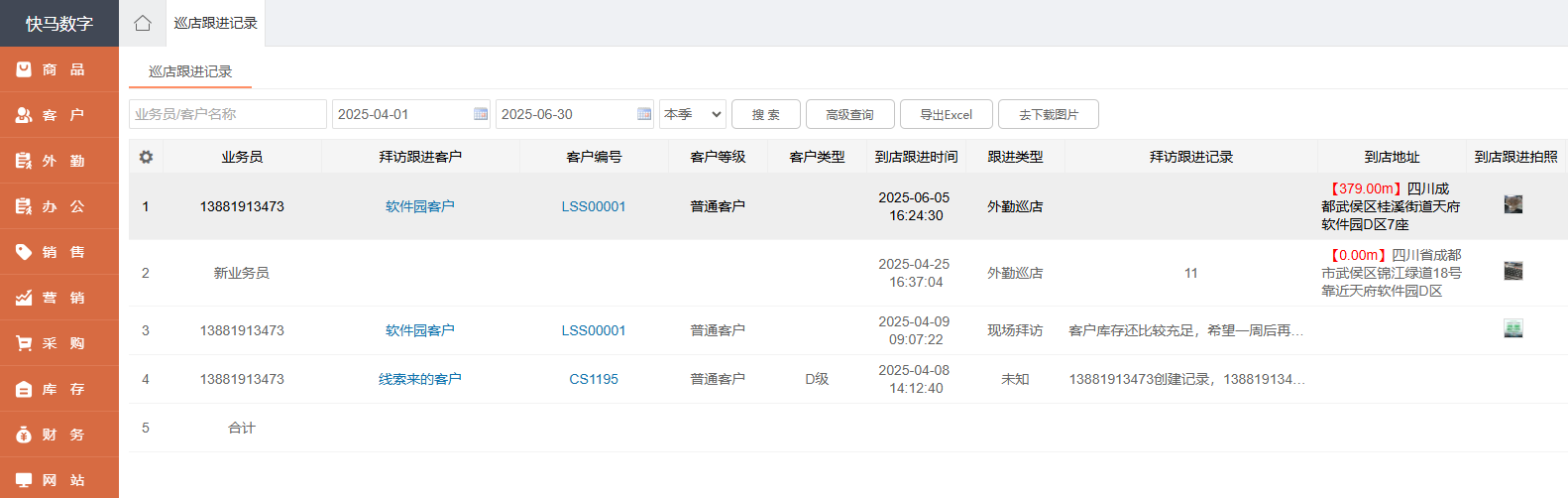Select the 巡店跟进记录 sub-tab

coord(190,71)
